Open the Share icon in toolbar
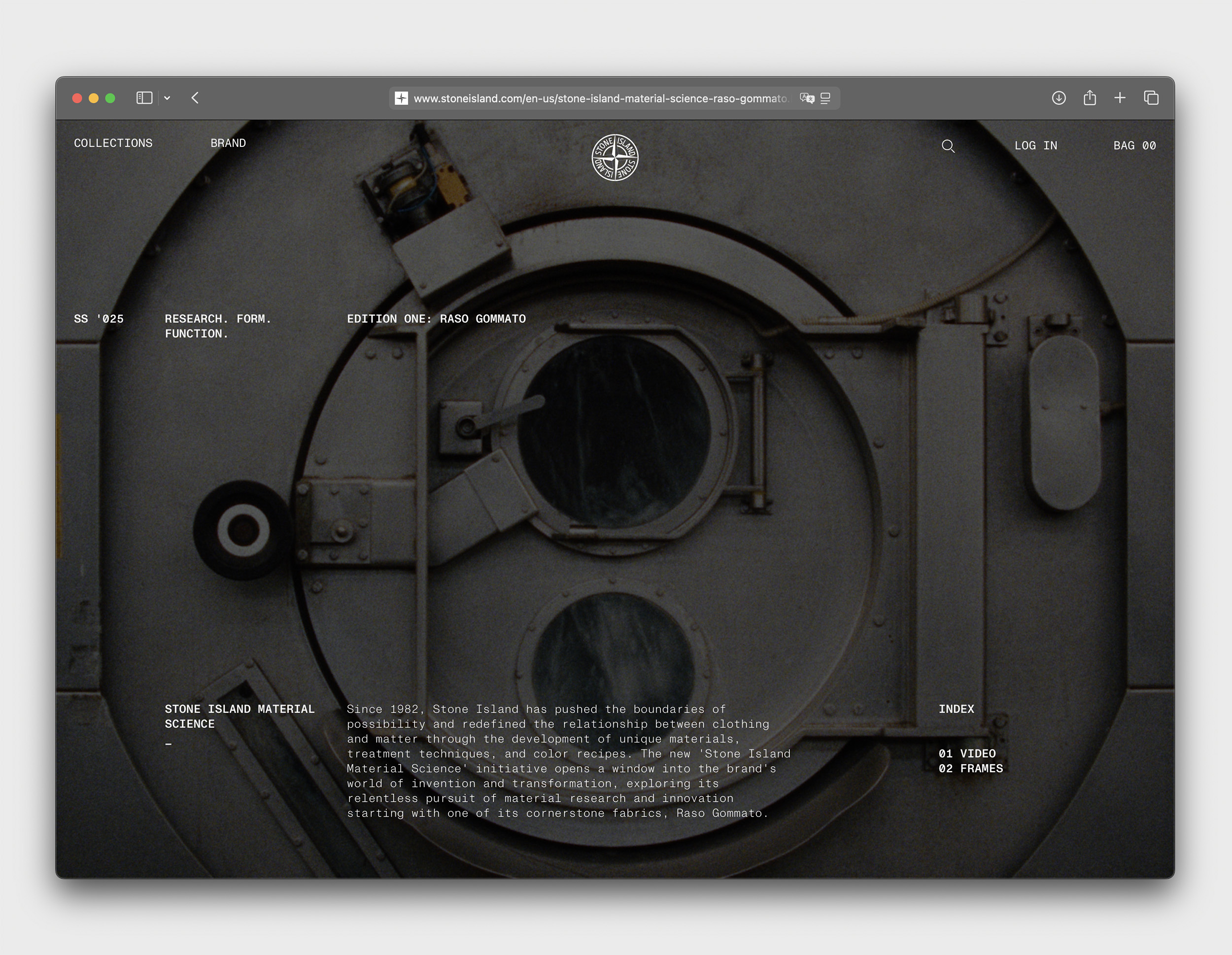 point(1090,98)
